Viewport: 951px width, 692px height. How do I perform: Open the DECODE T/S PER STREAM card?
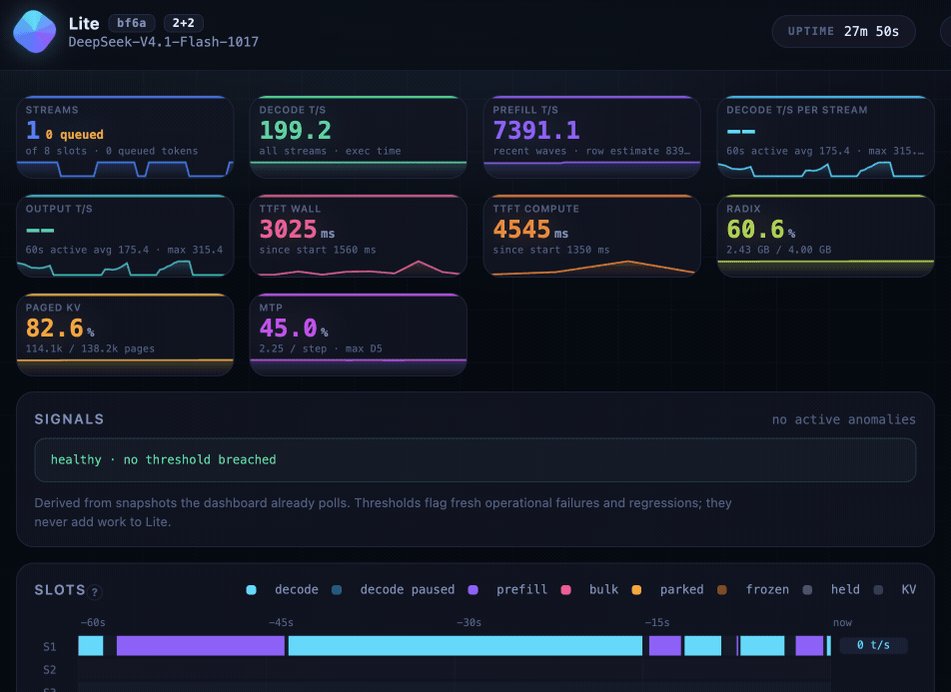click(x=825, y=137)
